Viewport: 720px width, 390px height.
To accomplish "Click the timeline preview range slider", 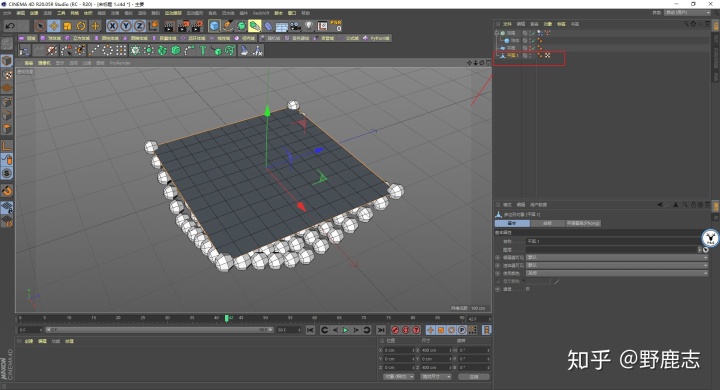I will pos(159,330).
